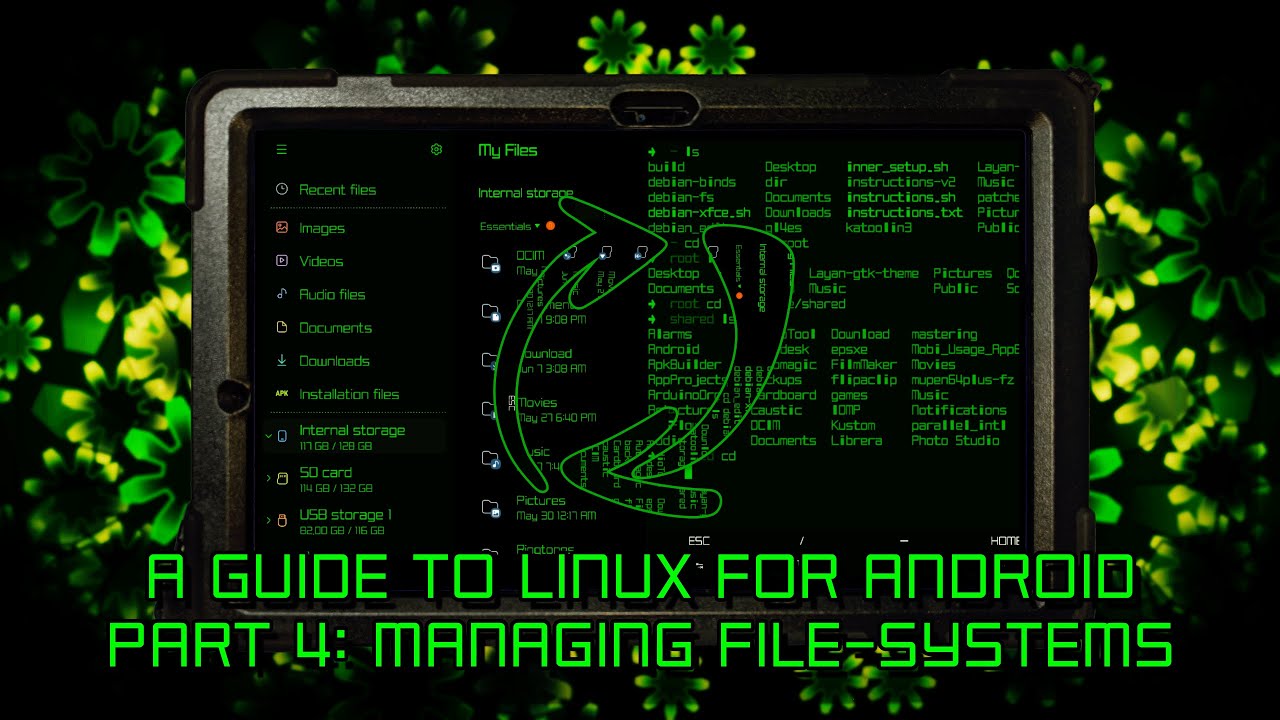This screenshot has height=720, width=1280.
Task: Click 'epsxe' in terminal listing
Action: point(849,349)
